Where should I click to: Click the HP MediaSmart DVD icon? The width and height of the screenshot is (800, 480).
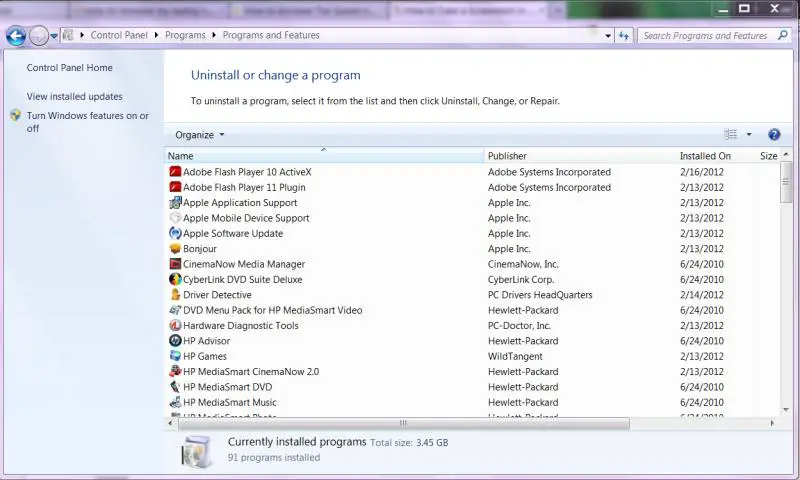coord(175,387)
